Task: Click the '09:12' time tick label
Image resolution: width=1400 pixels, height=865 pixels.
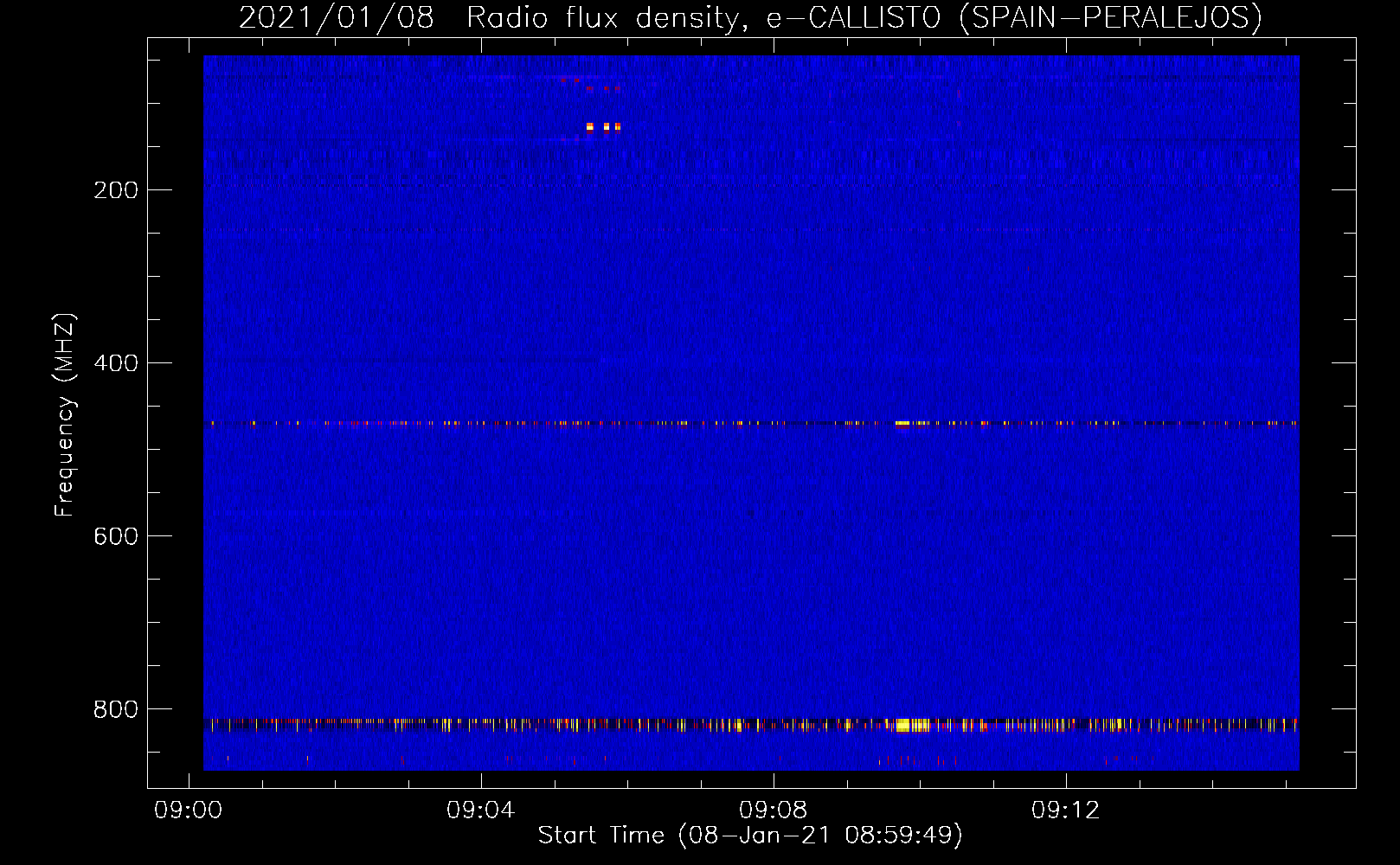Action: [1066, 811]
